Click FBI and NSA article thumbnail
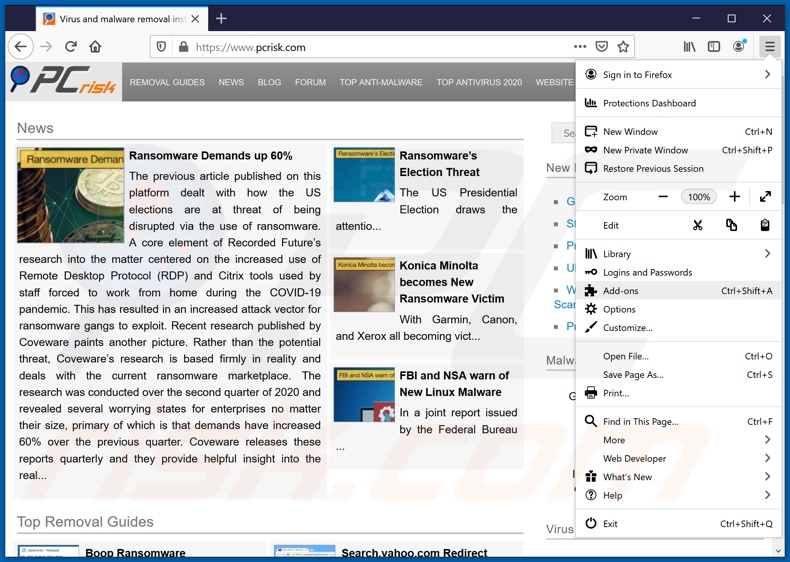Viewport: 790px width, 562px height. pos(364,395)
